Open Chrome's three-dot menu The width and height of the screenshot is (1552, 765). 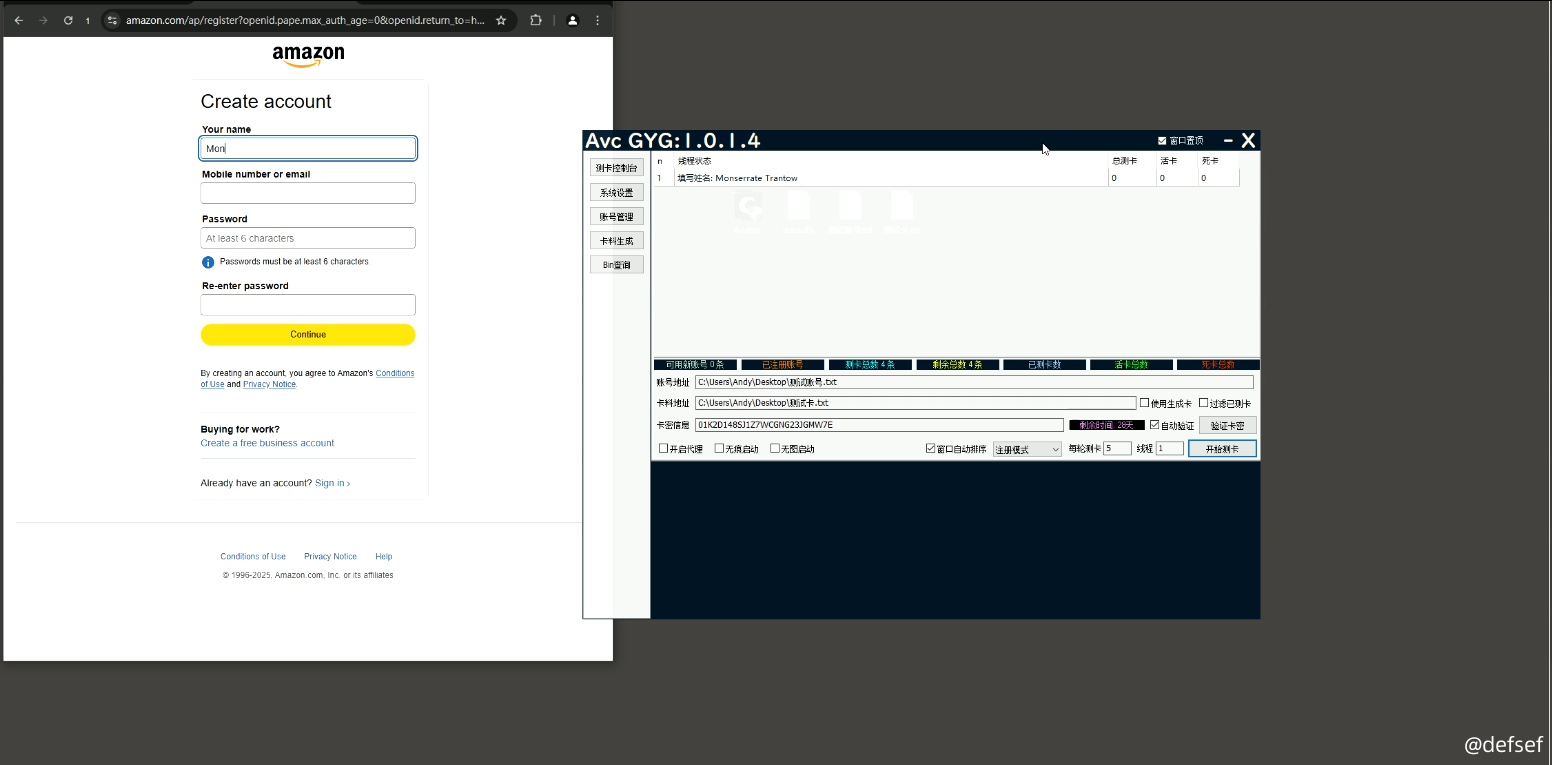[x=598, y=20]
